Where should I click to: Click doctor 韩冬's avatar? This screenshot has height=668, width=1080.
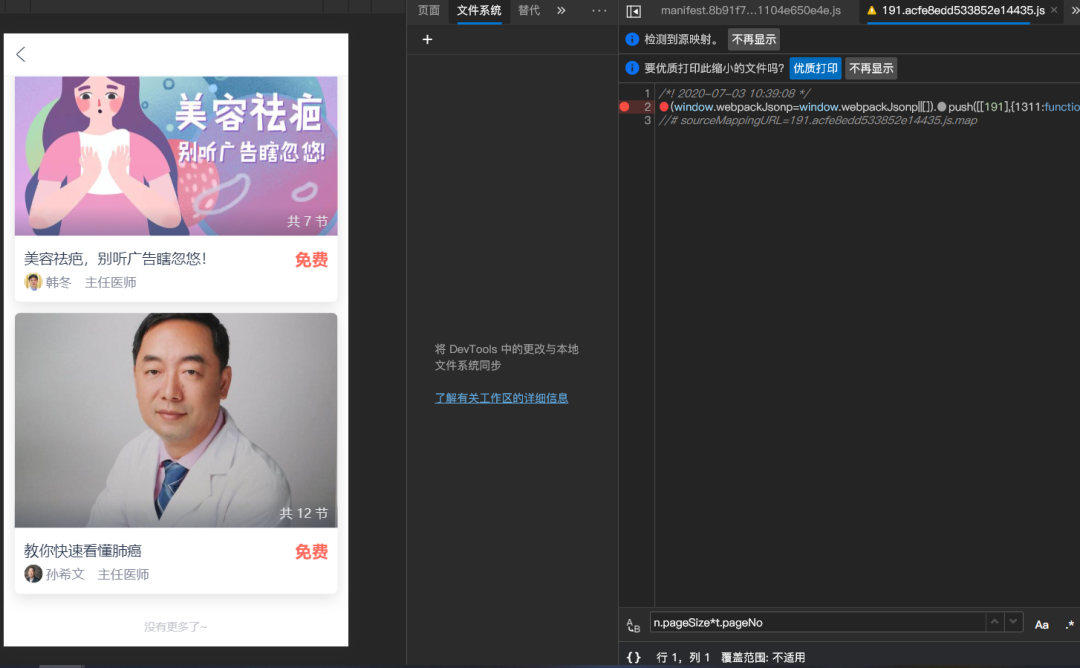33,282
